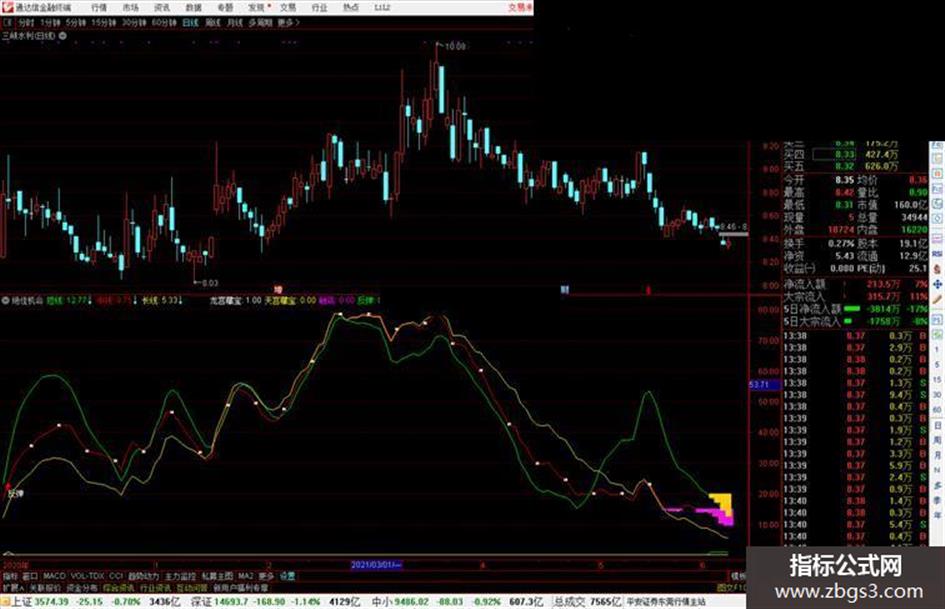Screen dimensions: 945x609
Task: Select the 周线 weekly chart tab
Action: click(212, 22)
